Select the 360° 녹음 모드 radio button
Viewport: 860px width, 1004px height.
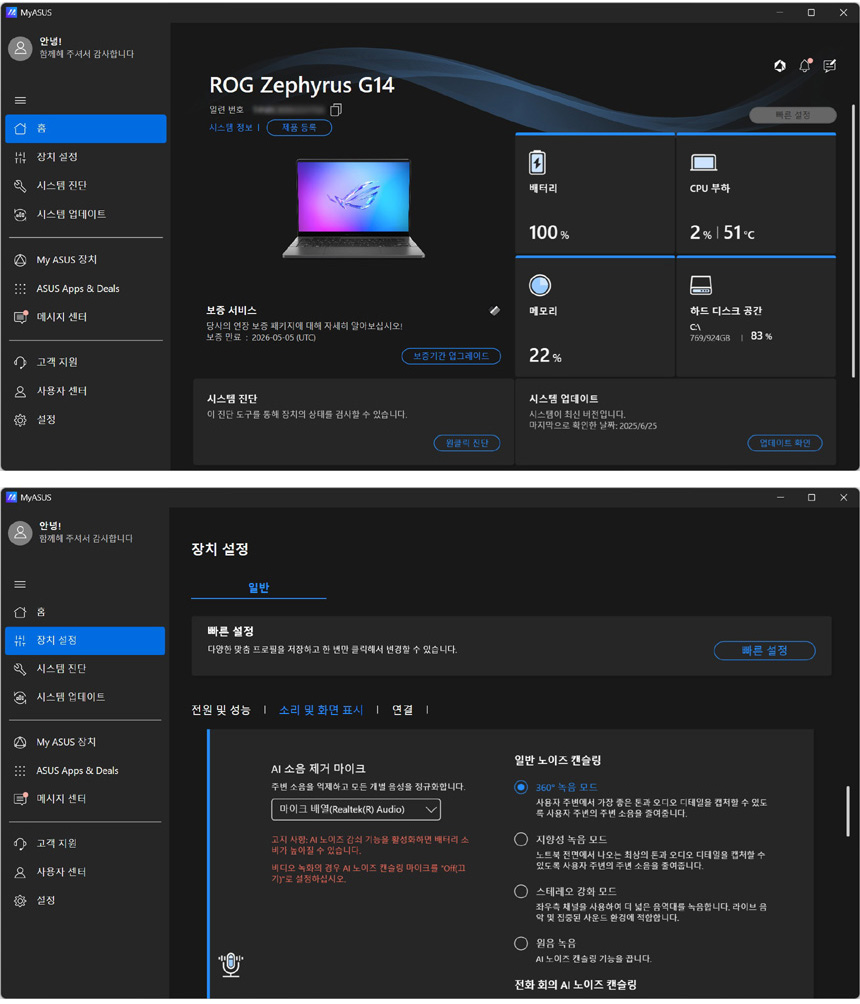[521, 787]
